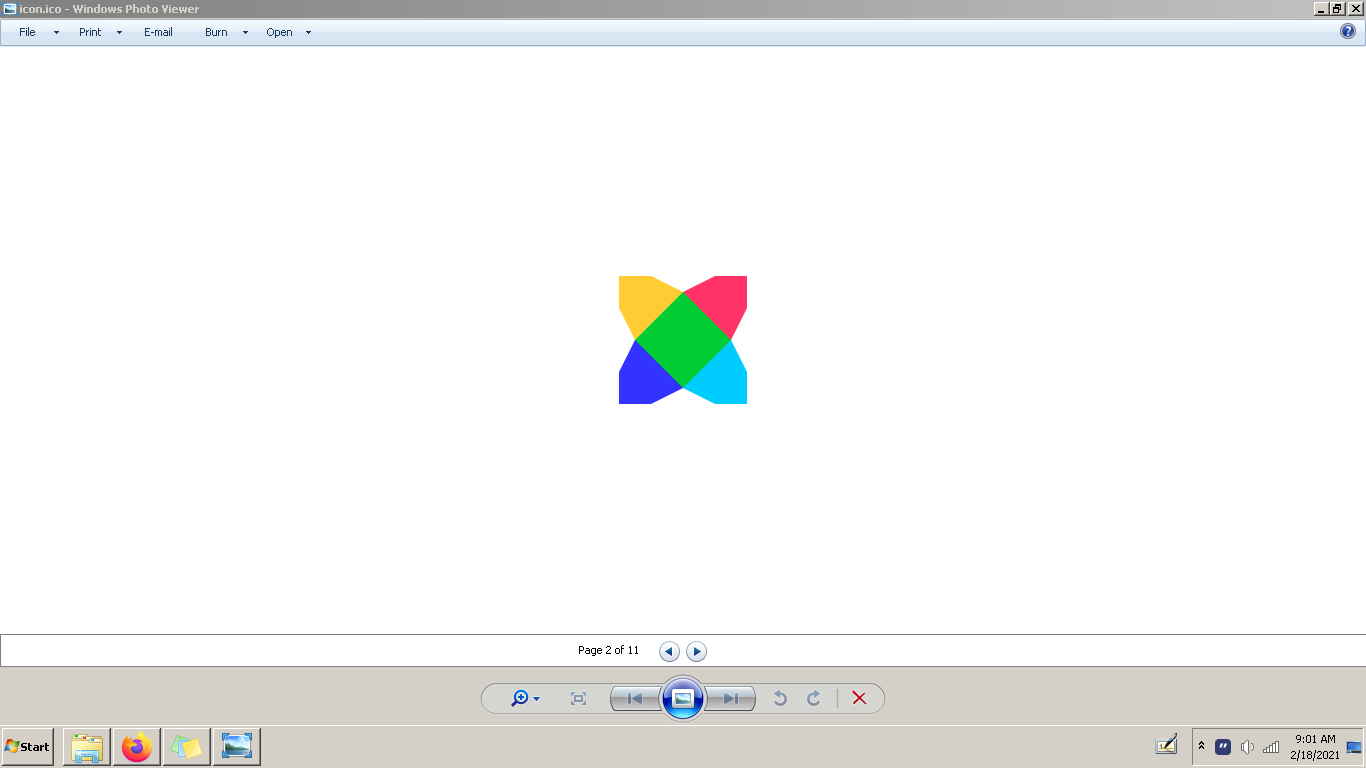Play the slide show

pos(683,698)
